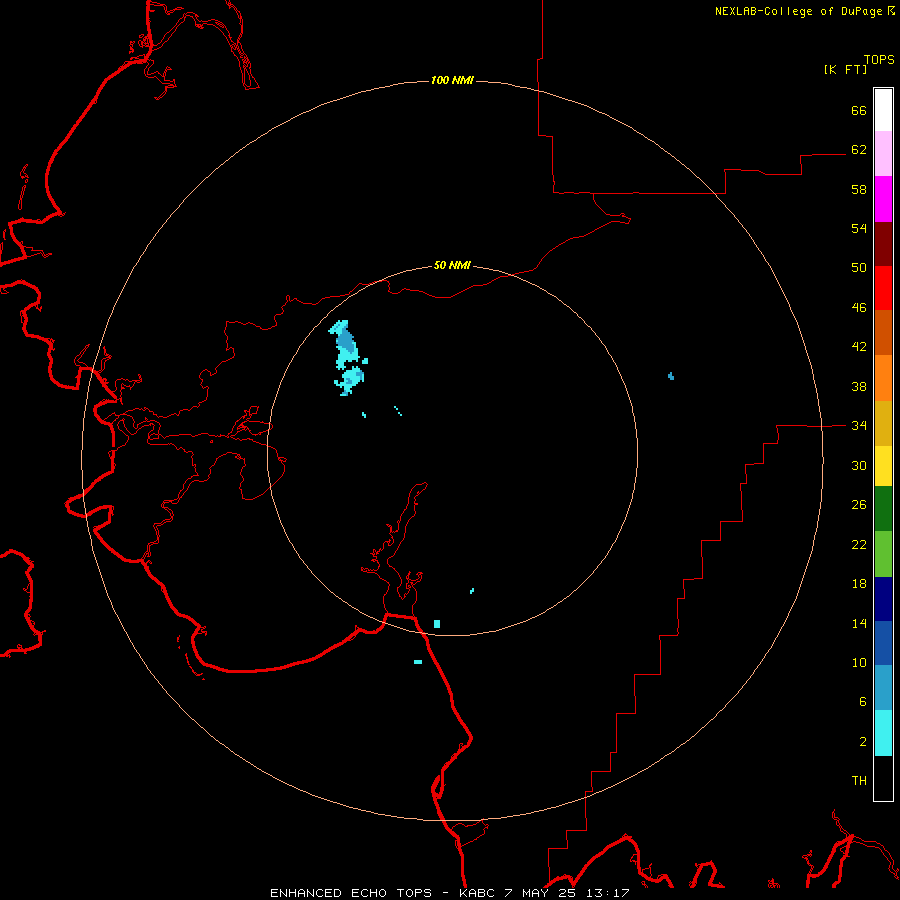Click the legend value "42"

tap(859, 347)
